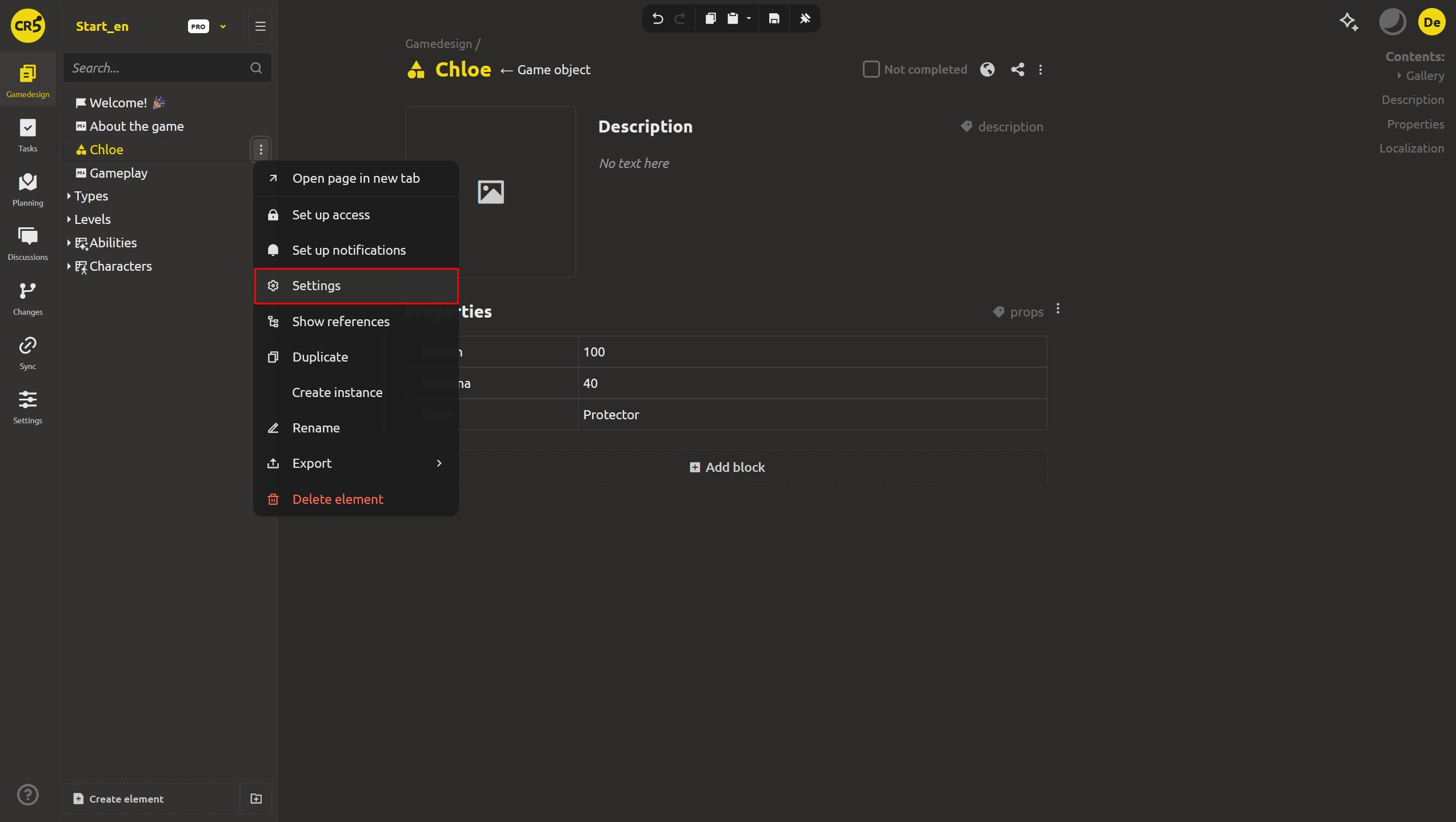Screen dimensions: 1456x822
Task: Click the undo arrow in top toolbar
Action: click(658, 19)
